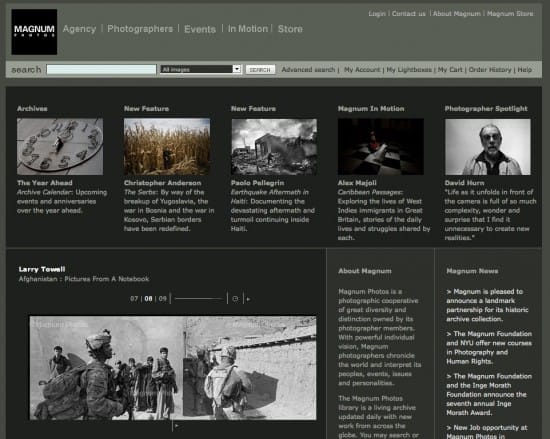
Task: Select slide 08 in slideshow
Action: tap(148, 299)
